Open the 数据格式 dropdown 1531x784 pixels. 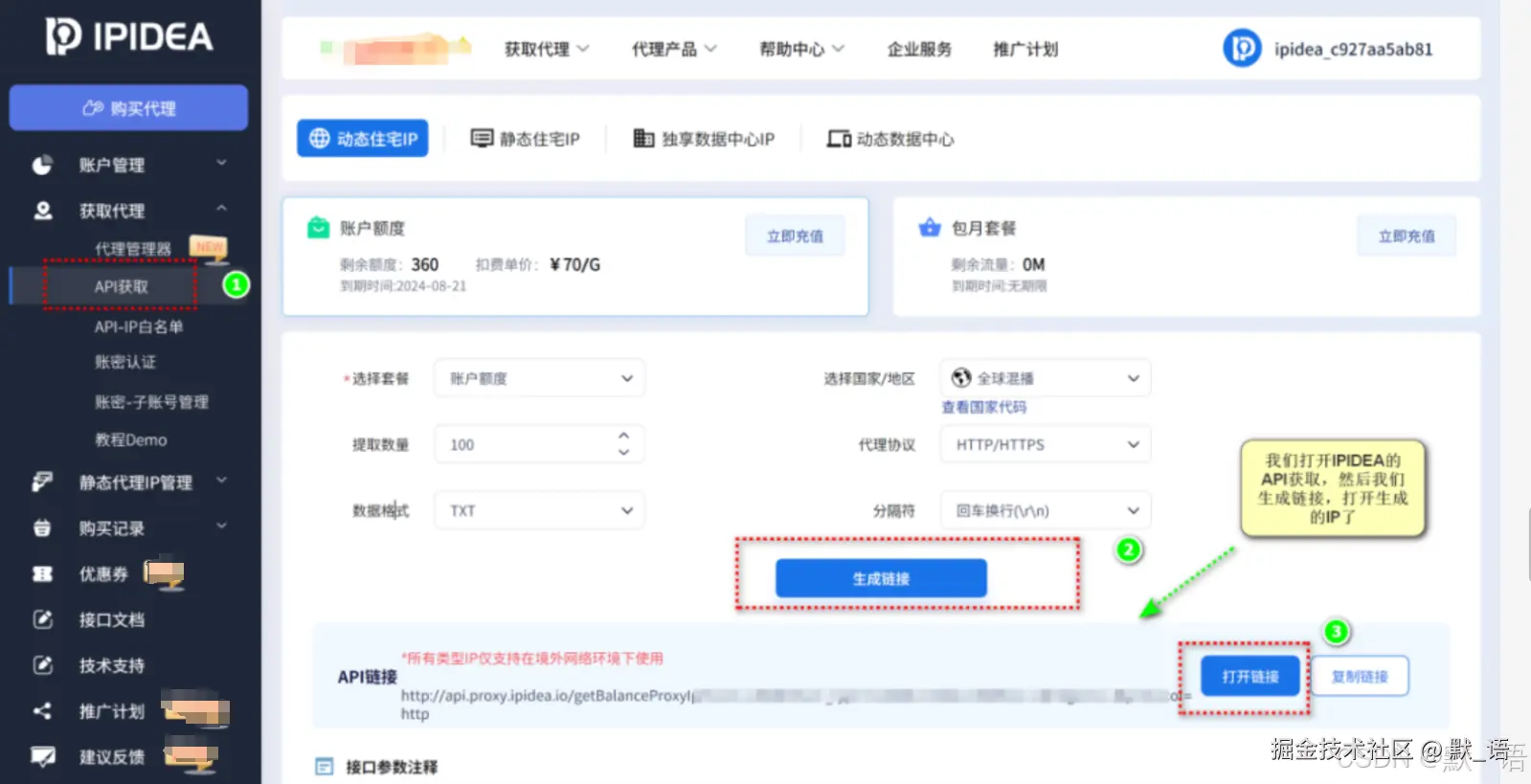[x=539, y=510]
